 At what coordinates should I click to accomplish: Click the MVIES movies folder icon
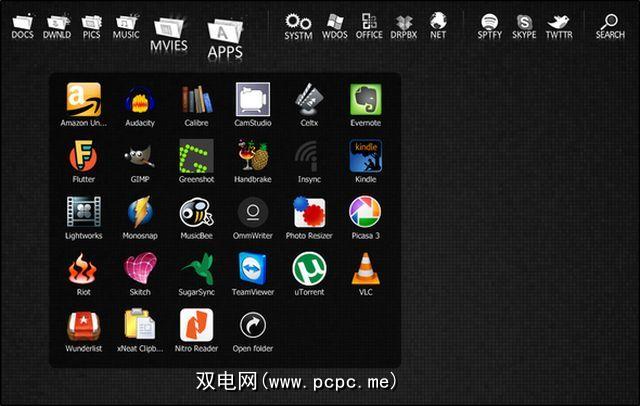169,34
